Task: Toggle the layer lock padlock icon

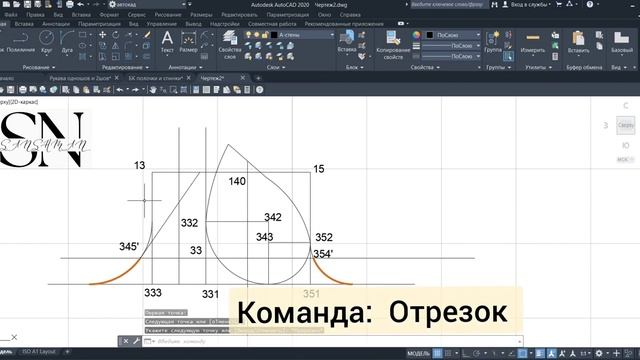Action: click(x=264, y=35)
